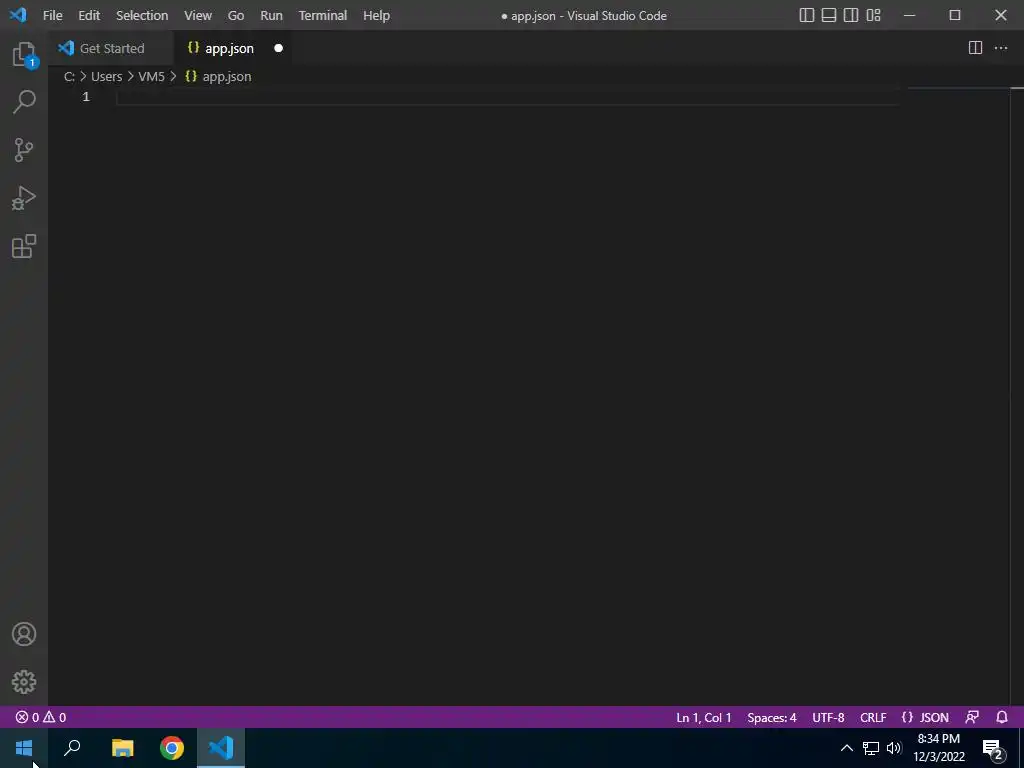Open the Source Control view
The width and height of the screenshot is (1024, 768).
24,150
